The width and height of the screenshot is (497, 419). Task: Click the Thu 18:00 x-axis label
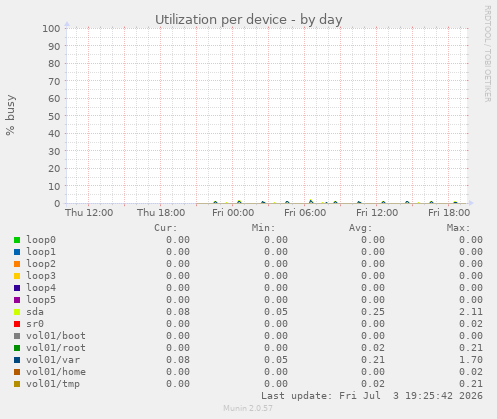coord(161,213)
